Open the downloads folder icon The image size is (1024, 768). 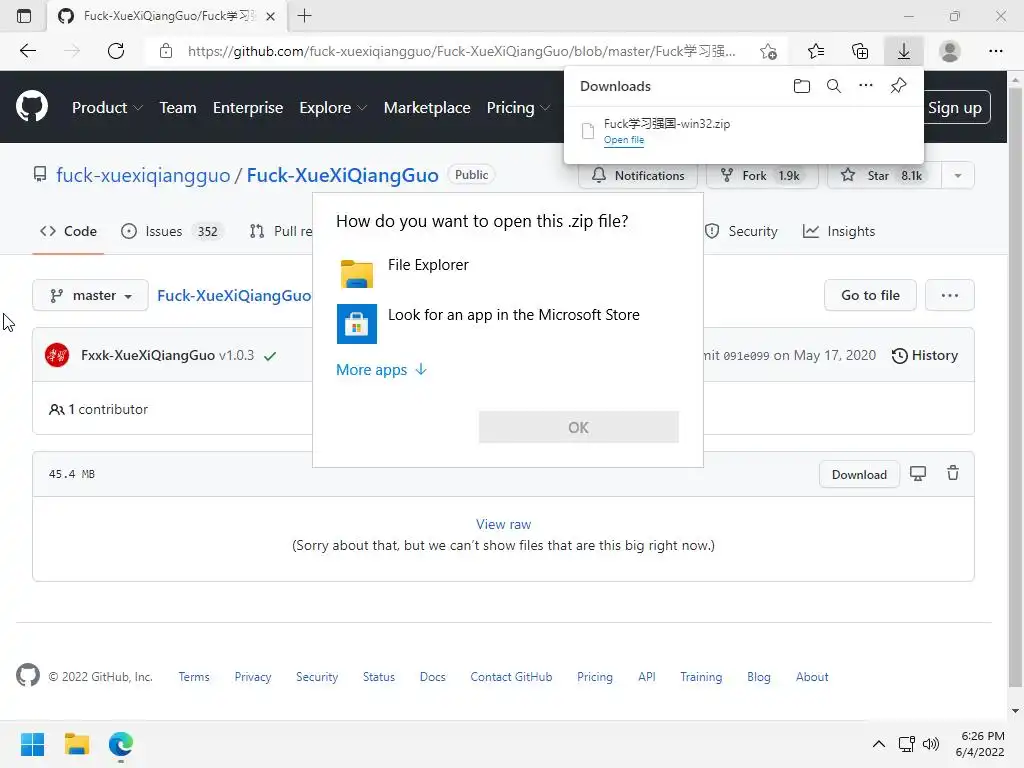(801, 86)
